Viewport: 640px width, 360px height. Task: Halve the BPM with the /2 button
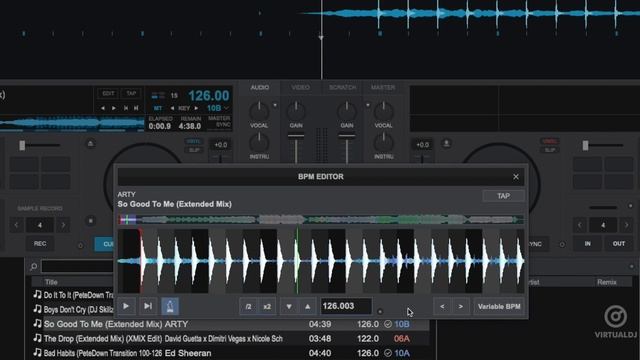pos(248,307)
